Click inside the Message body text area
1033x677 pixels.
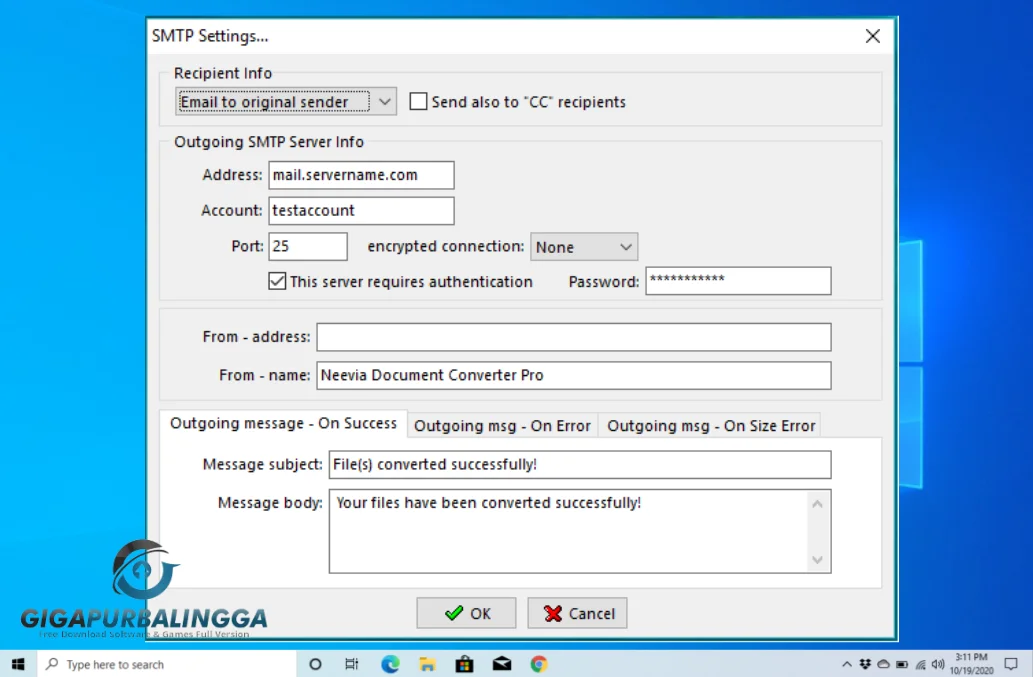coord(570,531)
